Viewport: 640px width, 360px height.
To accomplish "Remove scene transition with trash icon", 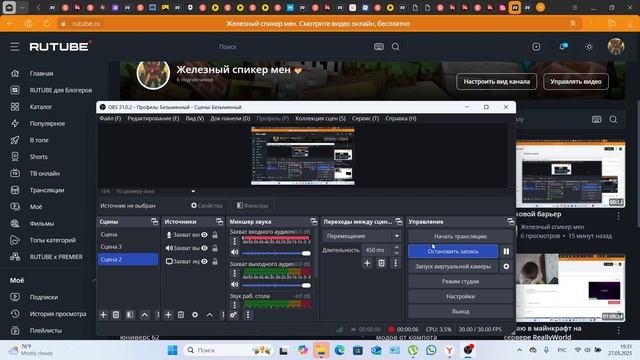I will pos(381,263).
